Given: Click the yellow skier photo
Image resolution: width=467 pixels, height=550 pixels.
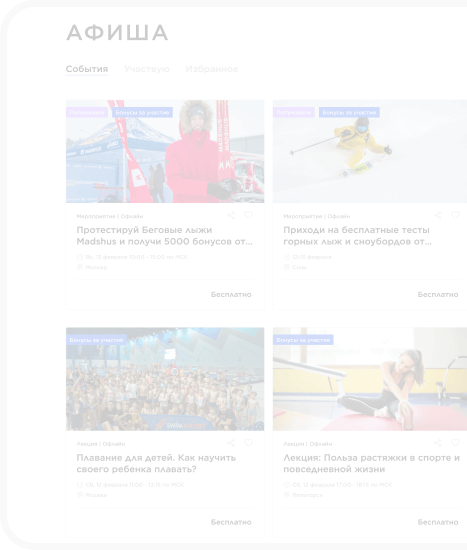Looking at the screenshot, I should (370, 152).
